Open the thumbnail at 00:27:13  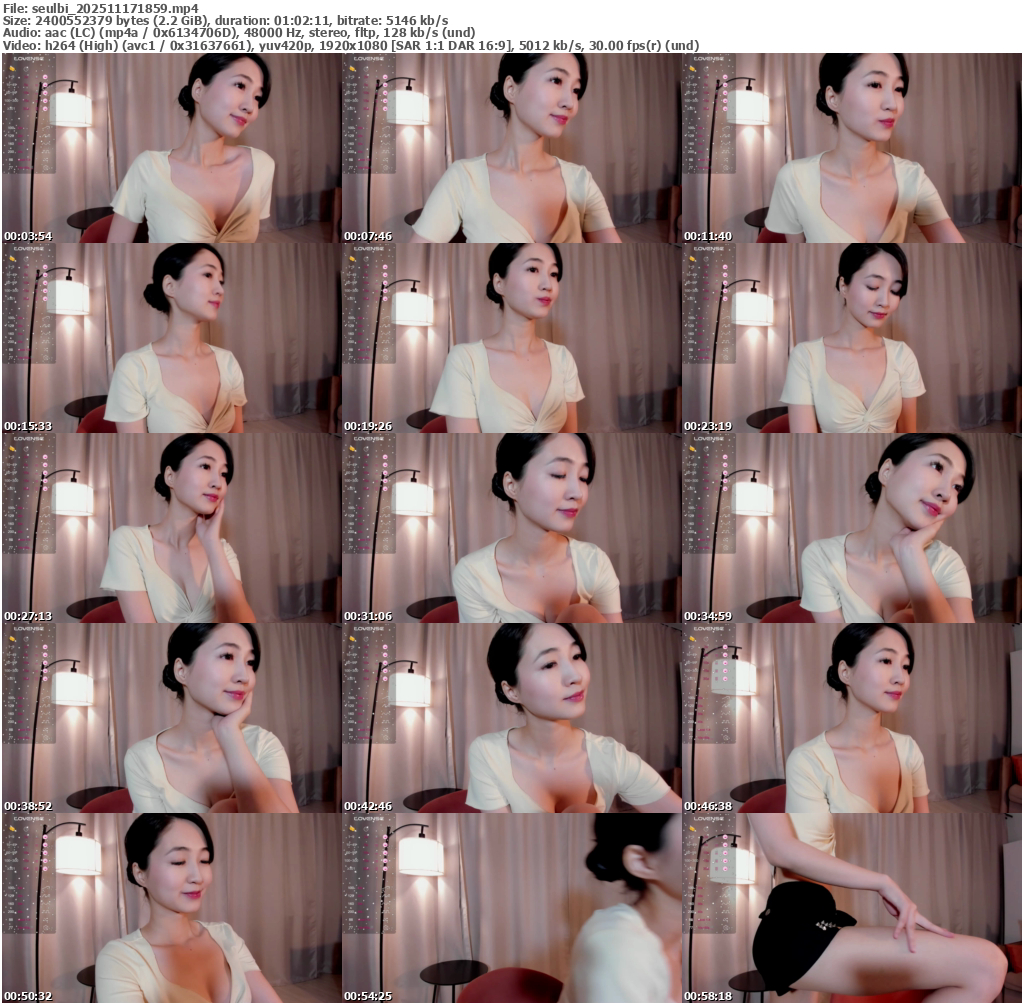pos(171,528)
